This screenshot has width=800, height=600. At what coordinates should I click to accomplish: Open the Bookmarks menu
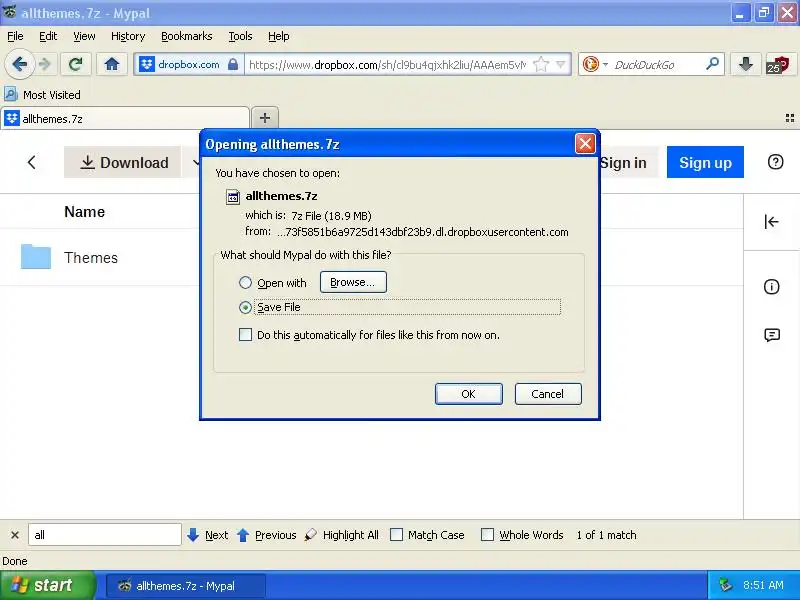(x=187, y=36)
